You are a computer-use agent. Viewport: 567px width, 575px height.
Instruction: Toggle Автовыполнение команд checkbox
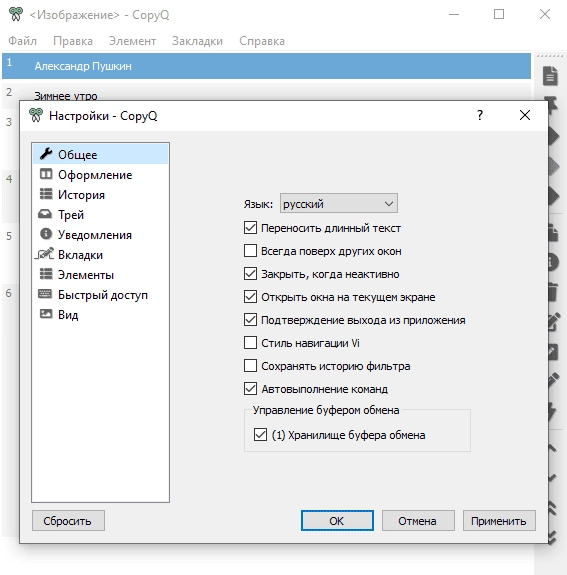[x=250, y=389]
